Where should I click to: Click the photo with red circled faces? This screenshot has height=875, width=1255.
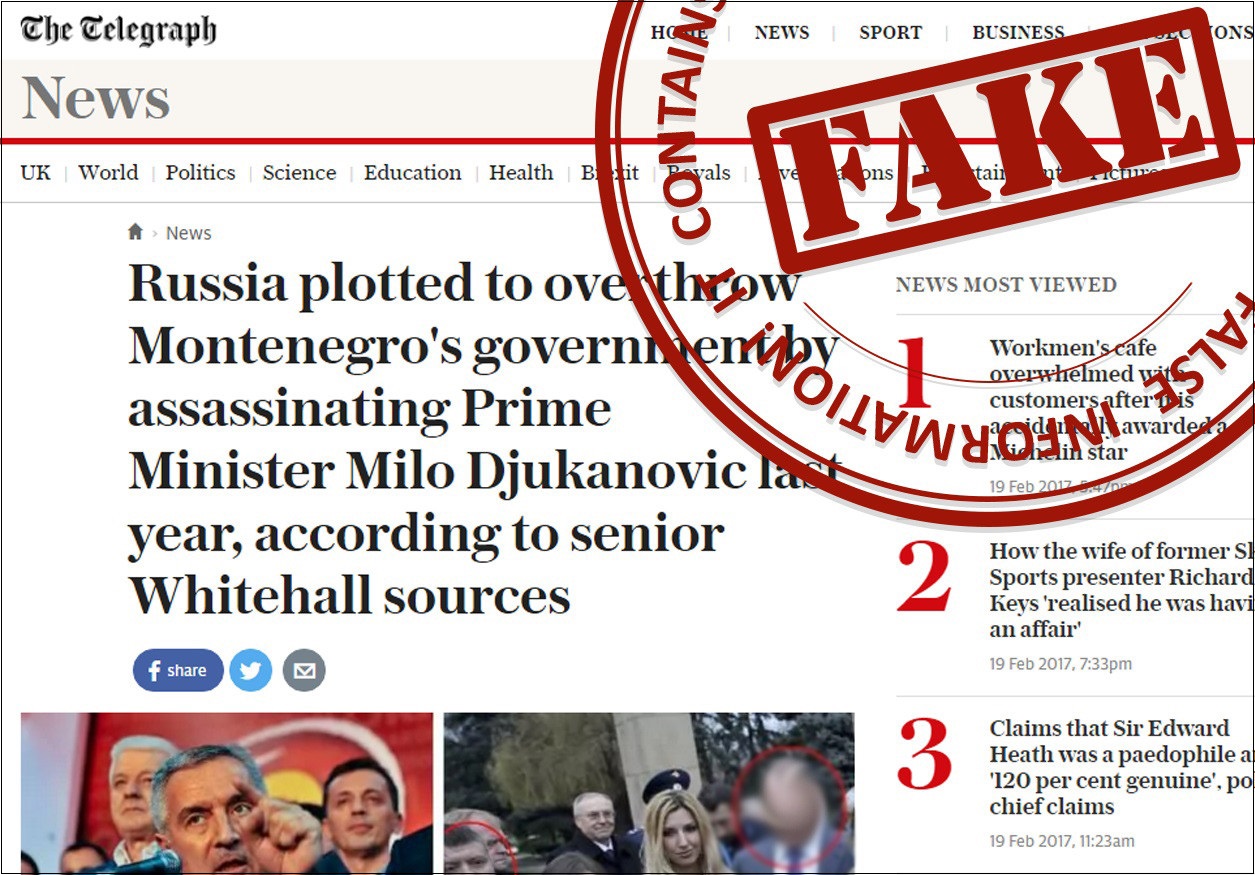pyautogui.click(x=649, y=793)
